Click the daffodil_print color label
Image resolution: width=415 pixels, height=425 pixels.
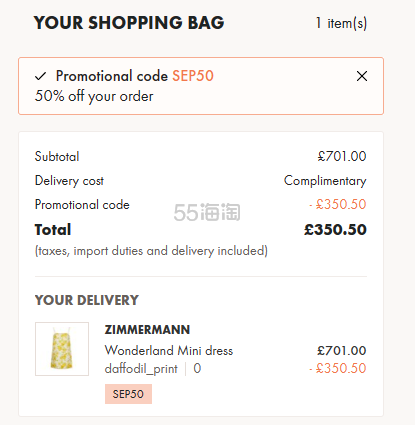141,369
